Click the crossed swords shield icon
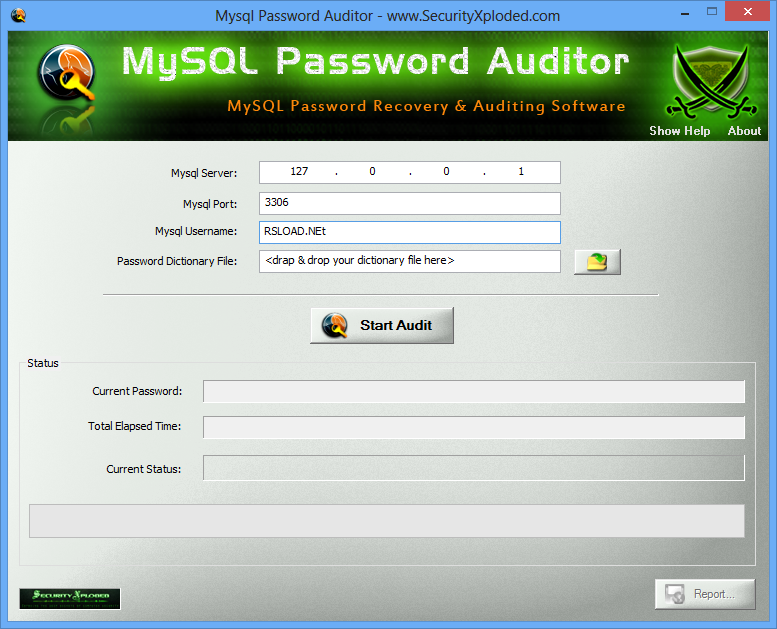 (x=711, y=82)
